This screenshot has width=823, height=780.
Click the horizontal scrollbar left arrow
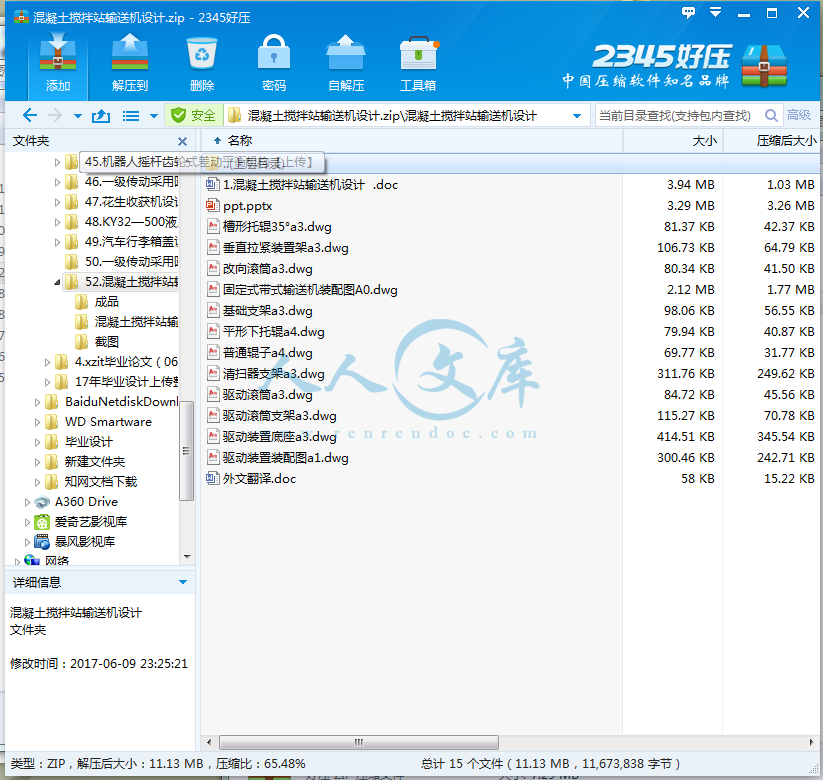click(209, 742)
